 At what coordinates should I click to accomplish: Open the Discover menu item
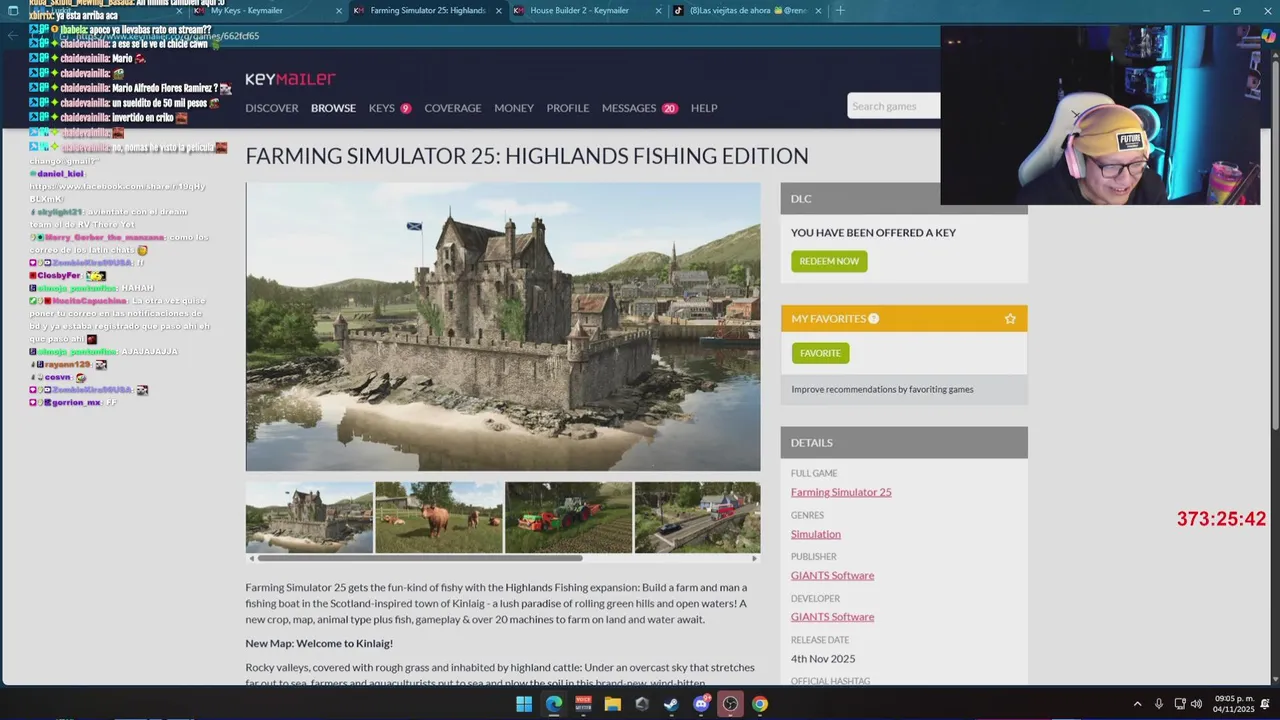point(272,108)
